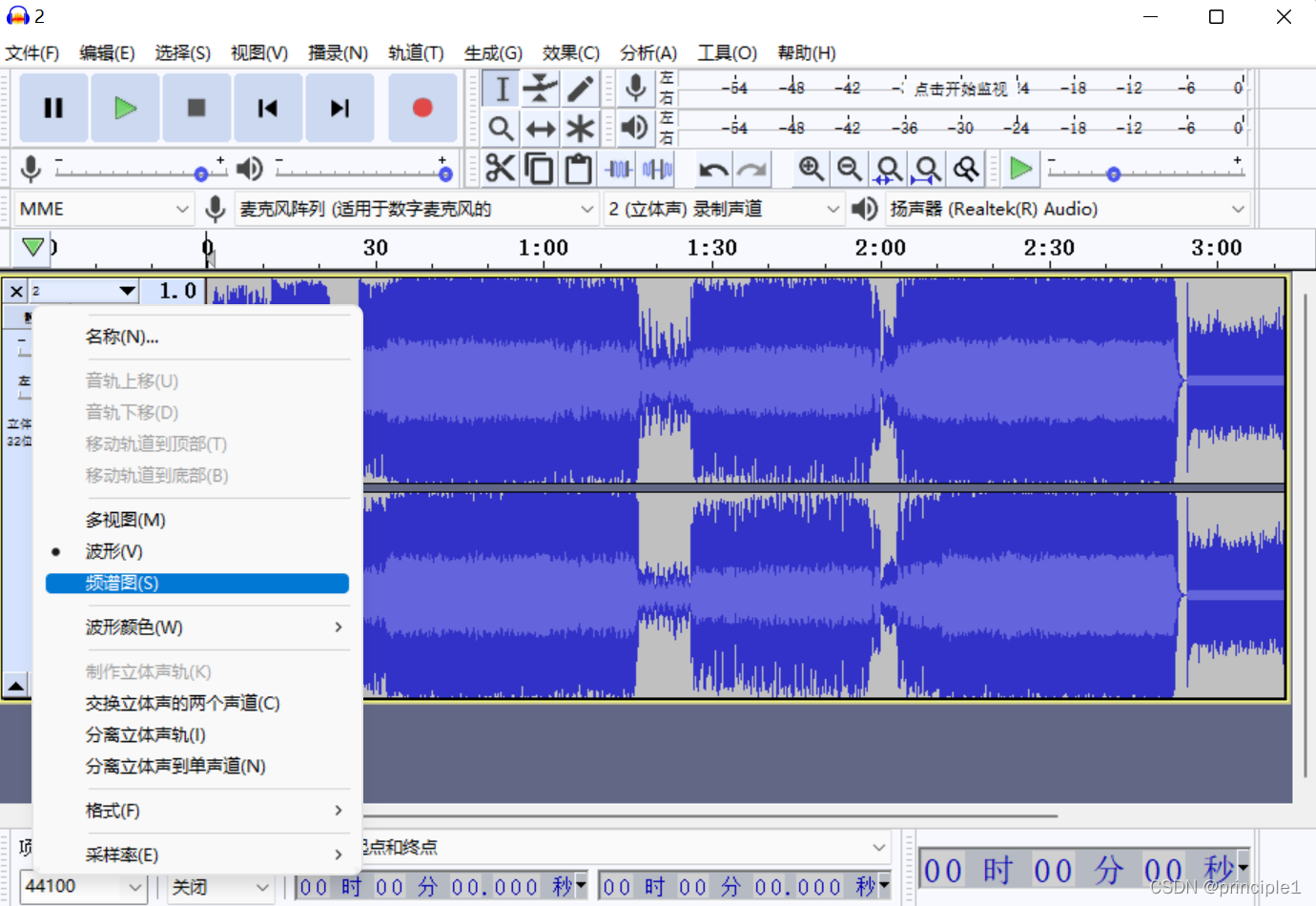Click the Copy icon
The image size is (1316, 906).
(540, 169)
